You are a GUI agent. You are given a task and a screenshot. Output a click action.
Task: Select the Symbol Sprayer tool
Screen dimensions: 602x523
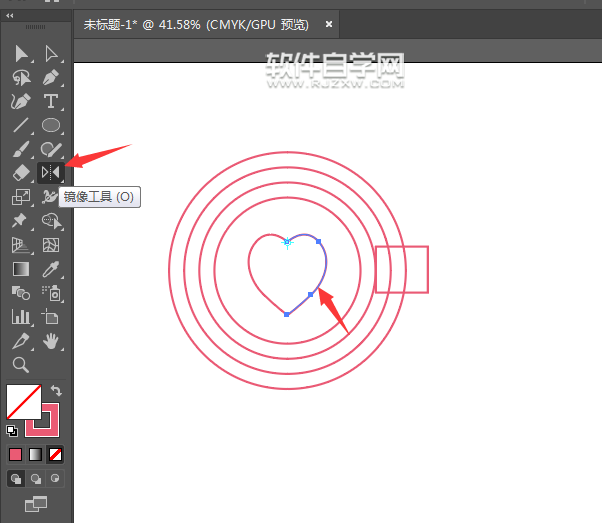click(51, 293)
